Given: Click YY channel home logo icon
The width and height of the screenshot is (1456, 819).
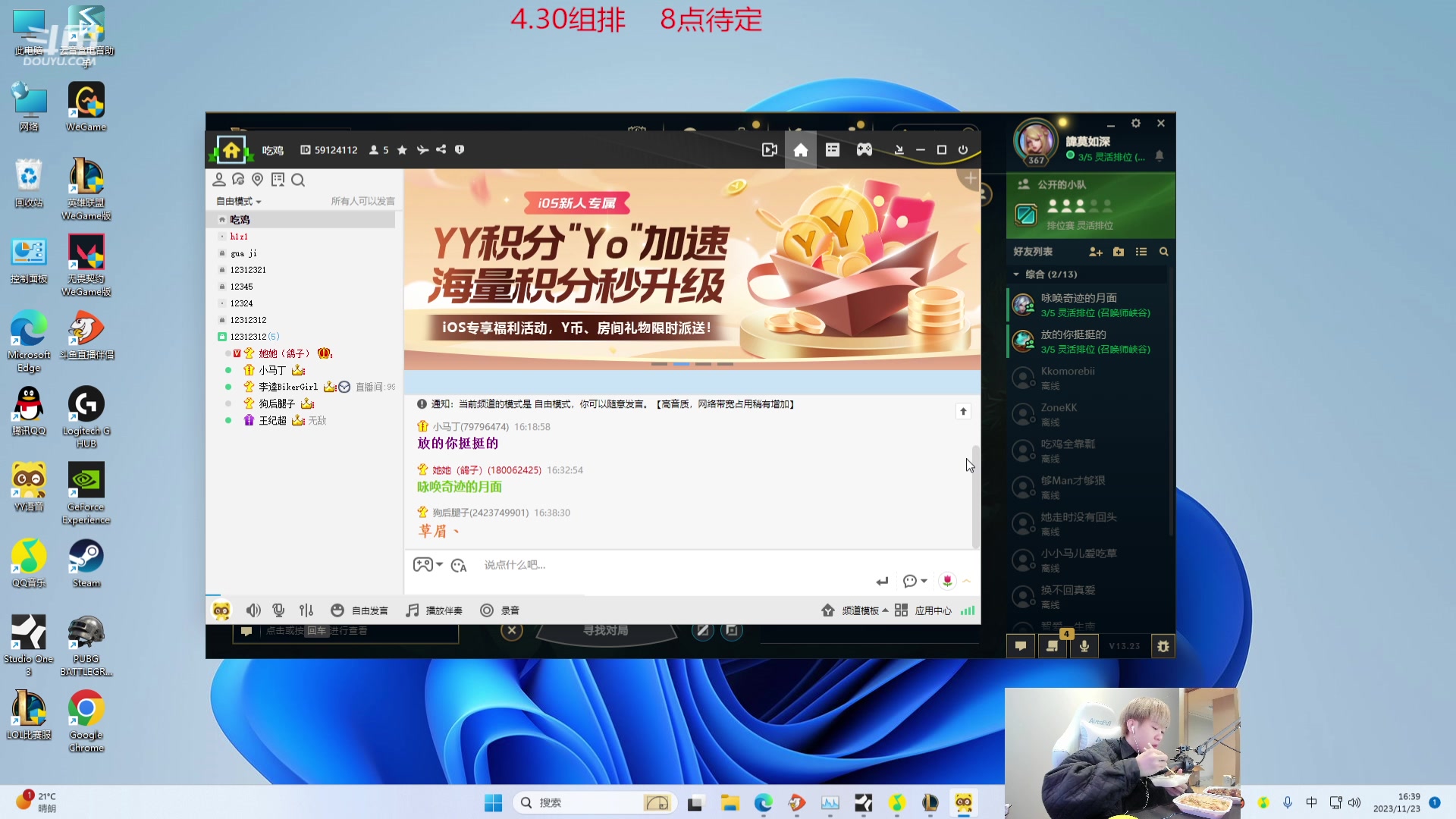Looking at the screenshot, I should [x=231, y=150].
